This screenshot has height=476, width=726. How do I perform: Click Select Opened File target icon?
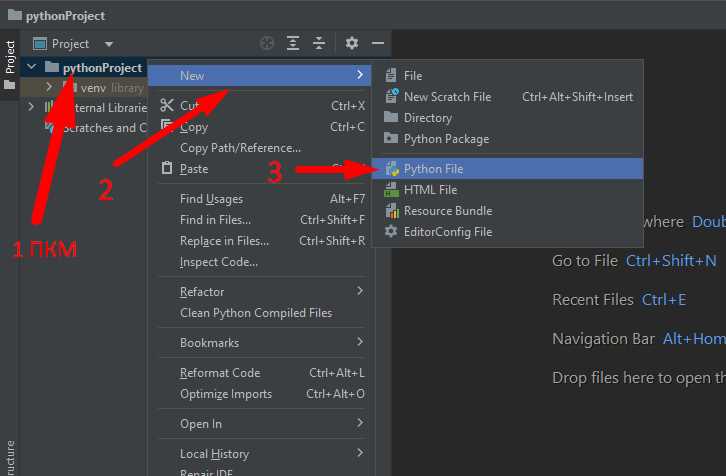click(x=267, y=44)
